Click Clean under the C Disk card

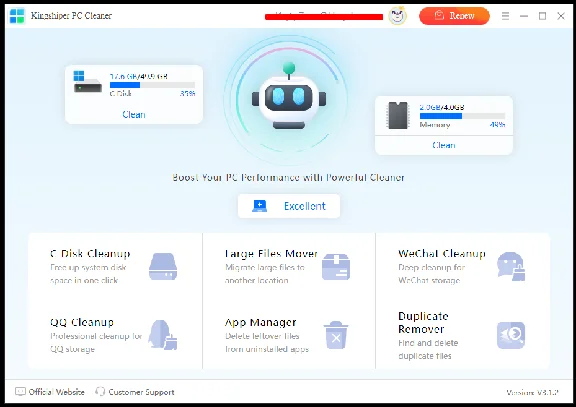(x=134, y=115)
